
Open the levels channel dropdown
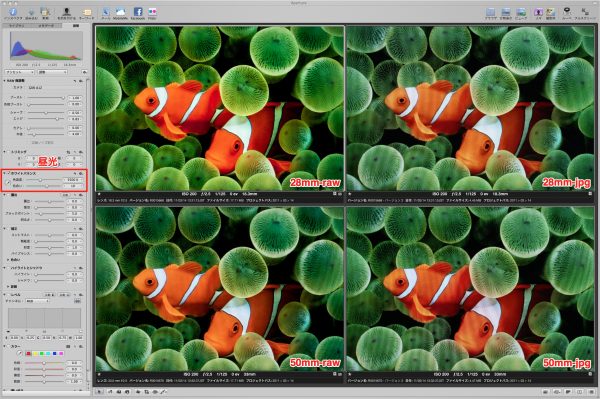click(x=37, y=301)
